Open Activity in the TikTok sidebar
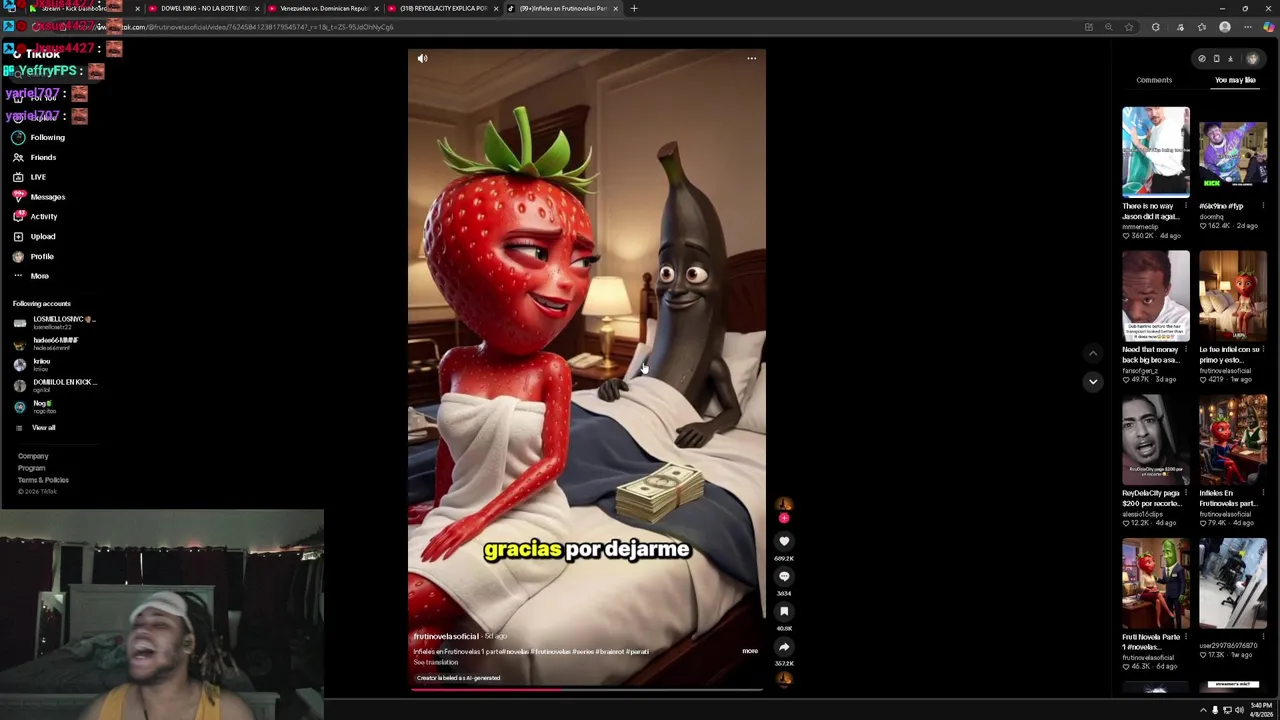1280x720 pixels. click(x=36, y=216)
